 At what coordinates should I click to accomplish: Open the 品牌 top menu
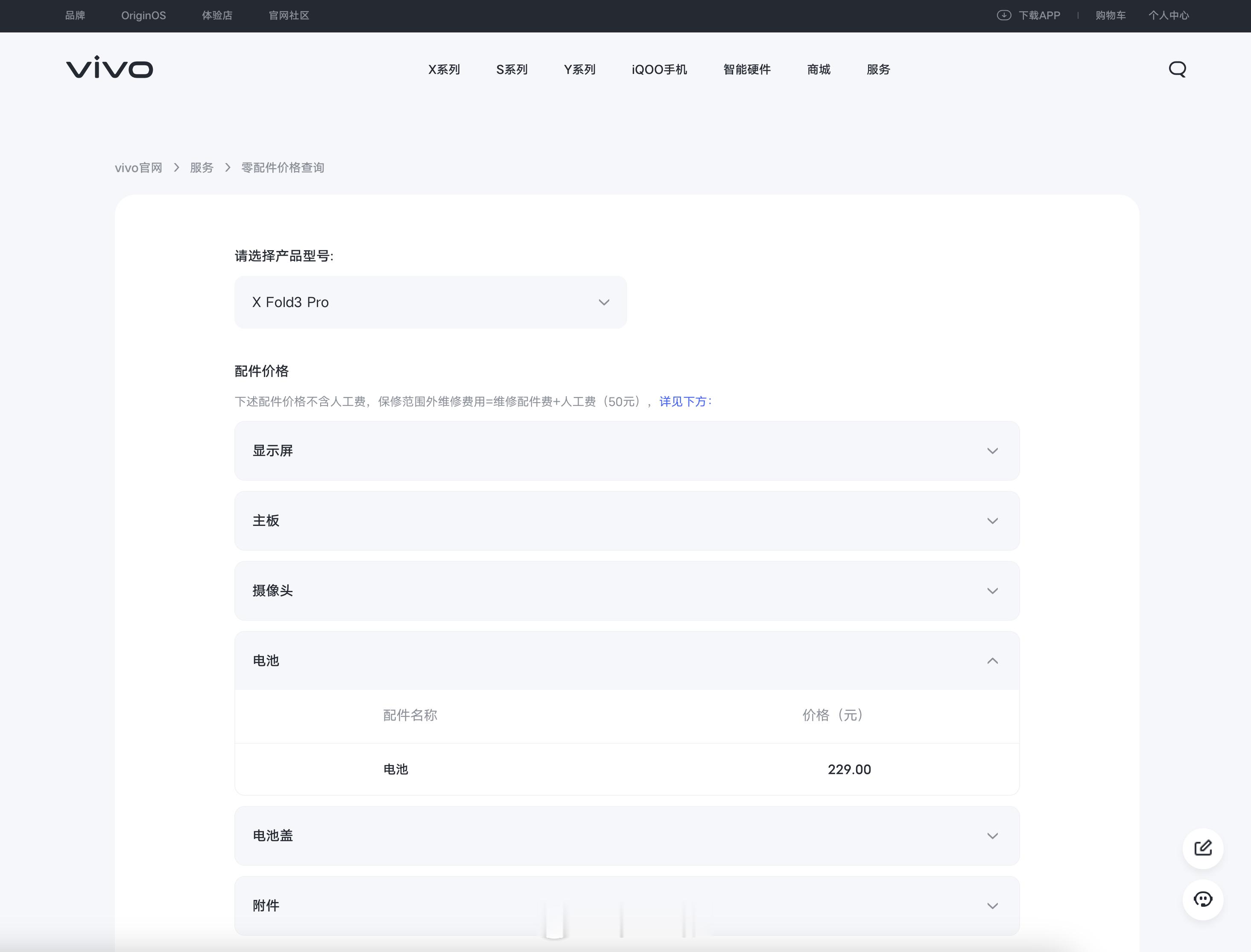pos(75,15)
